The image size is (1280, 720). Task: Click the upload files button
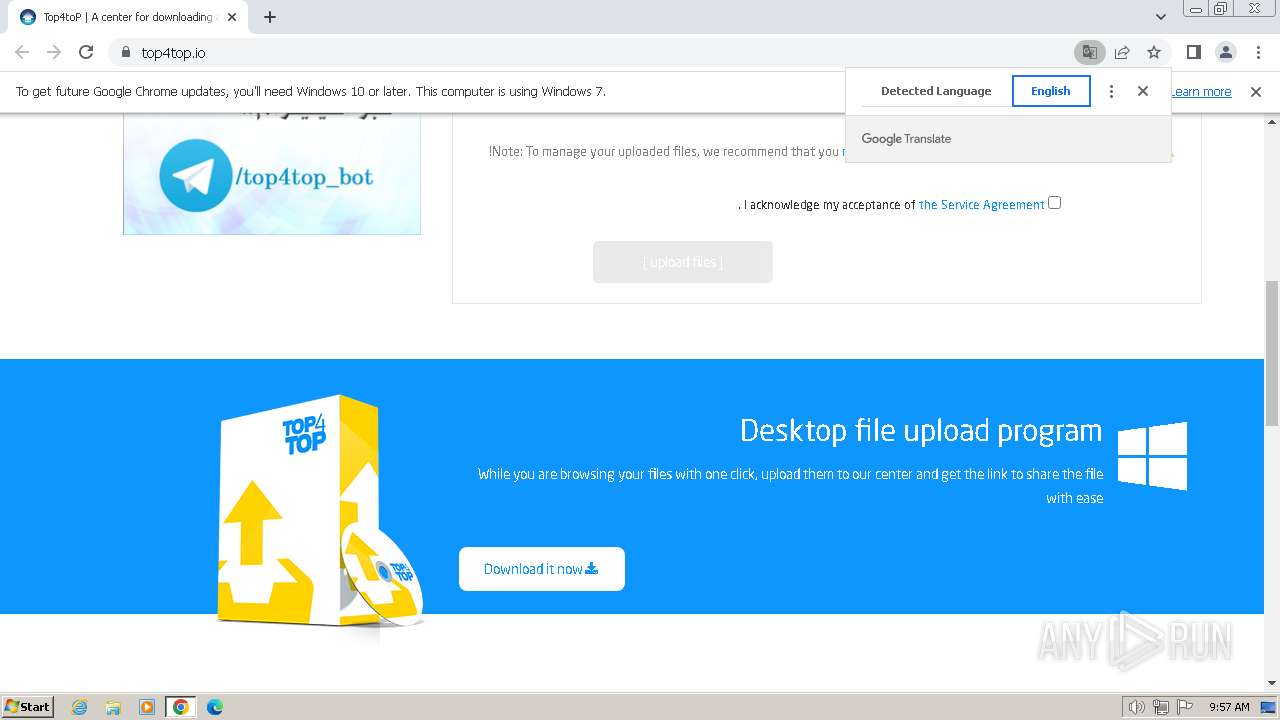tap(683, 262)
